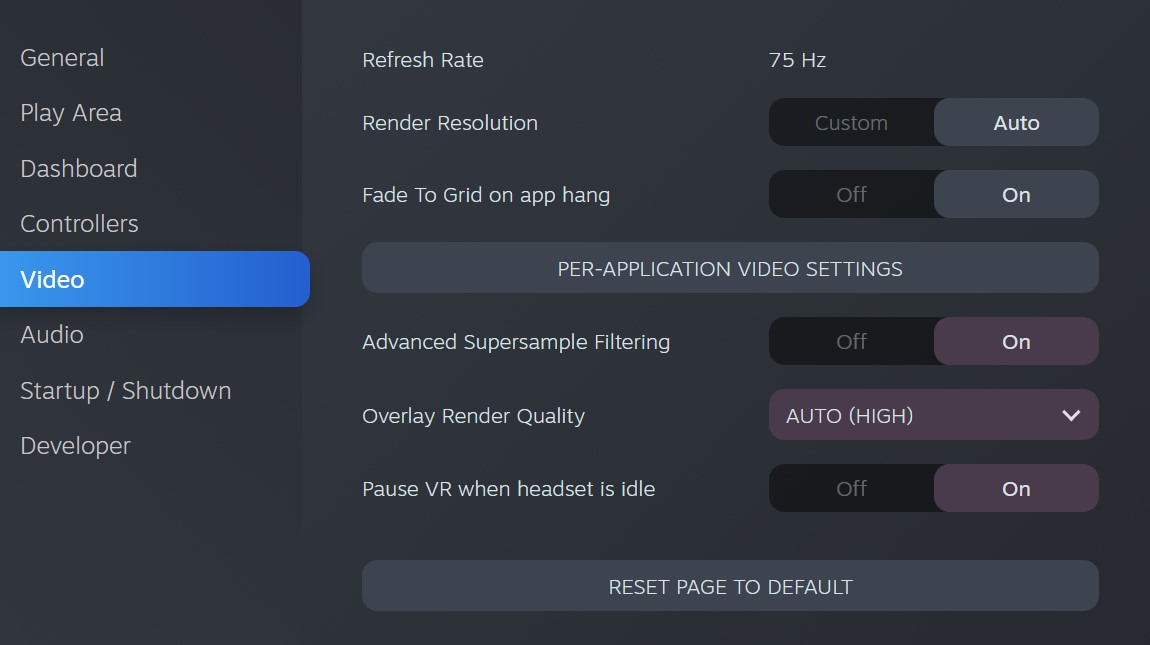Open the General settings tab

[x=62, y=58]
